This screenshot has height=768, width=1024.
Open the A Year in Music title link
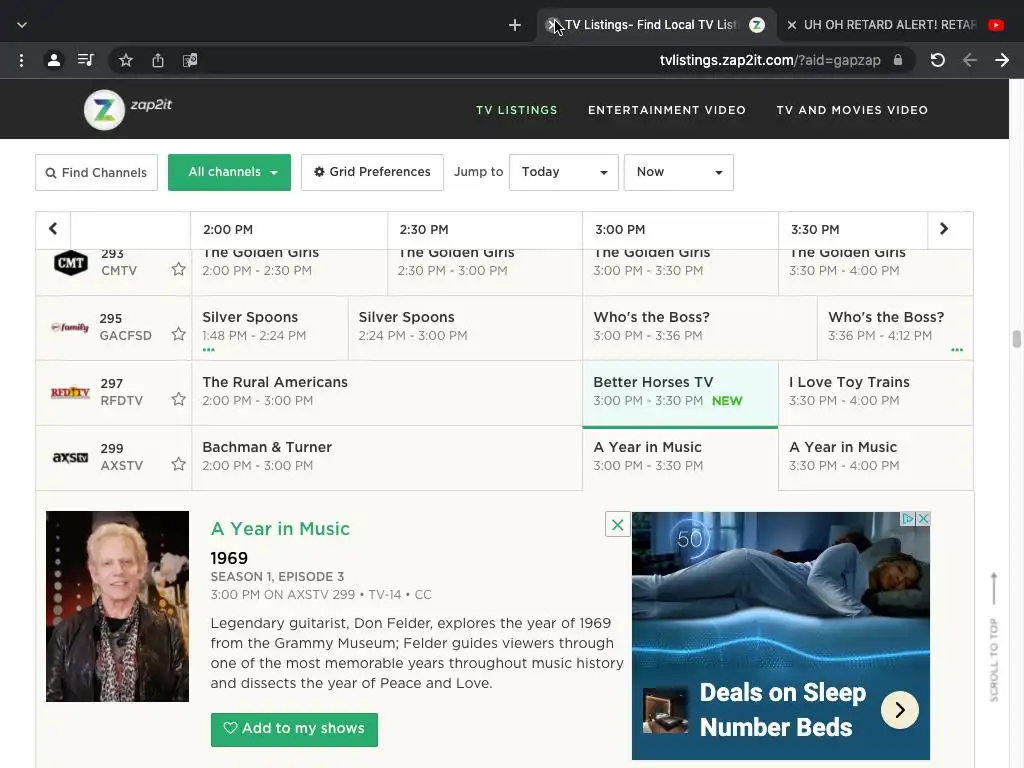280,528
